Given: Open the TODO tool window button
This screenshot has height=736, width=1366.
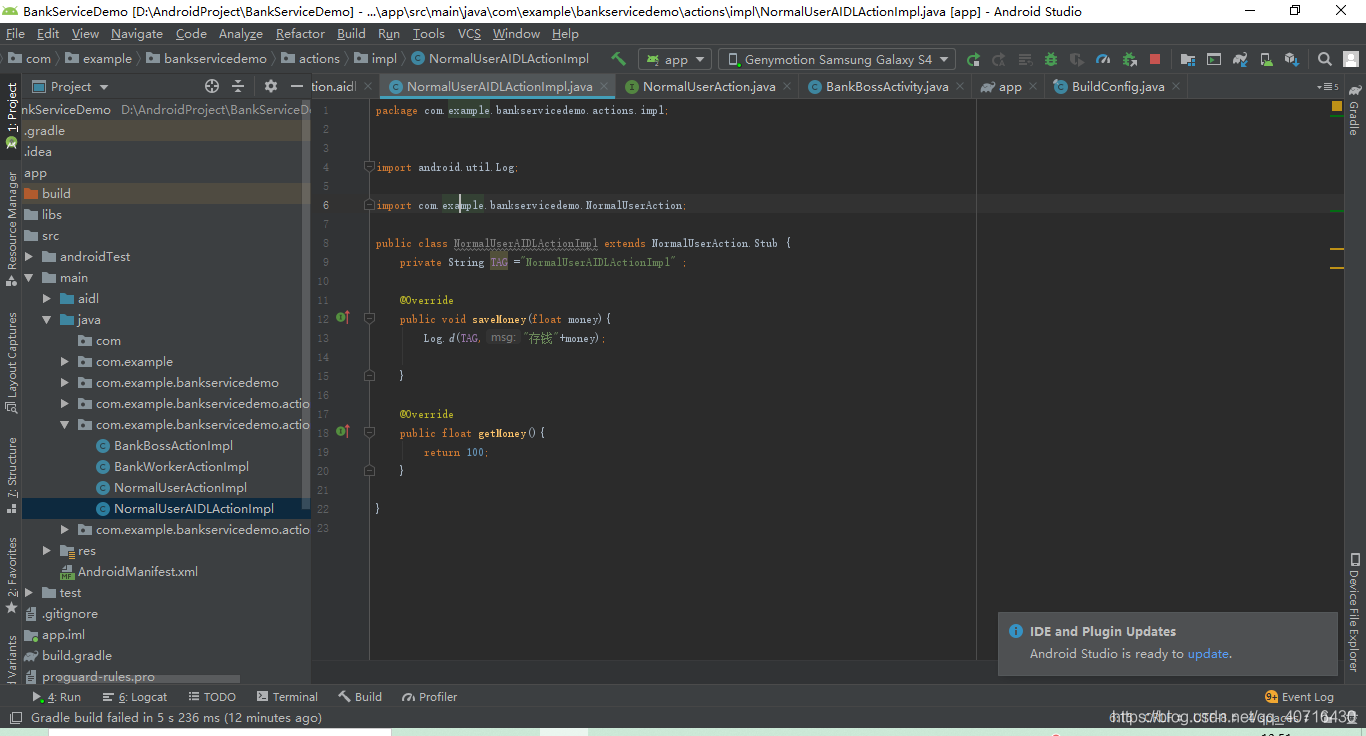Looking at the screenshot, I should [x=212, y=697].
